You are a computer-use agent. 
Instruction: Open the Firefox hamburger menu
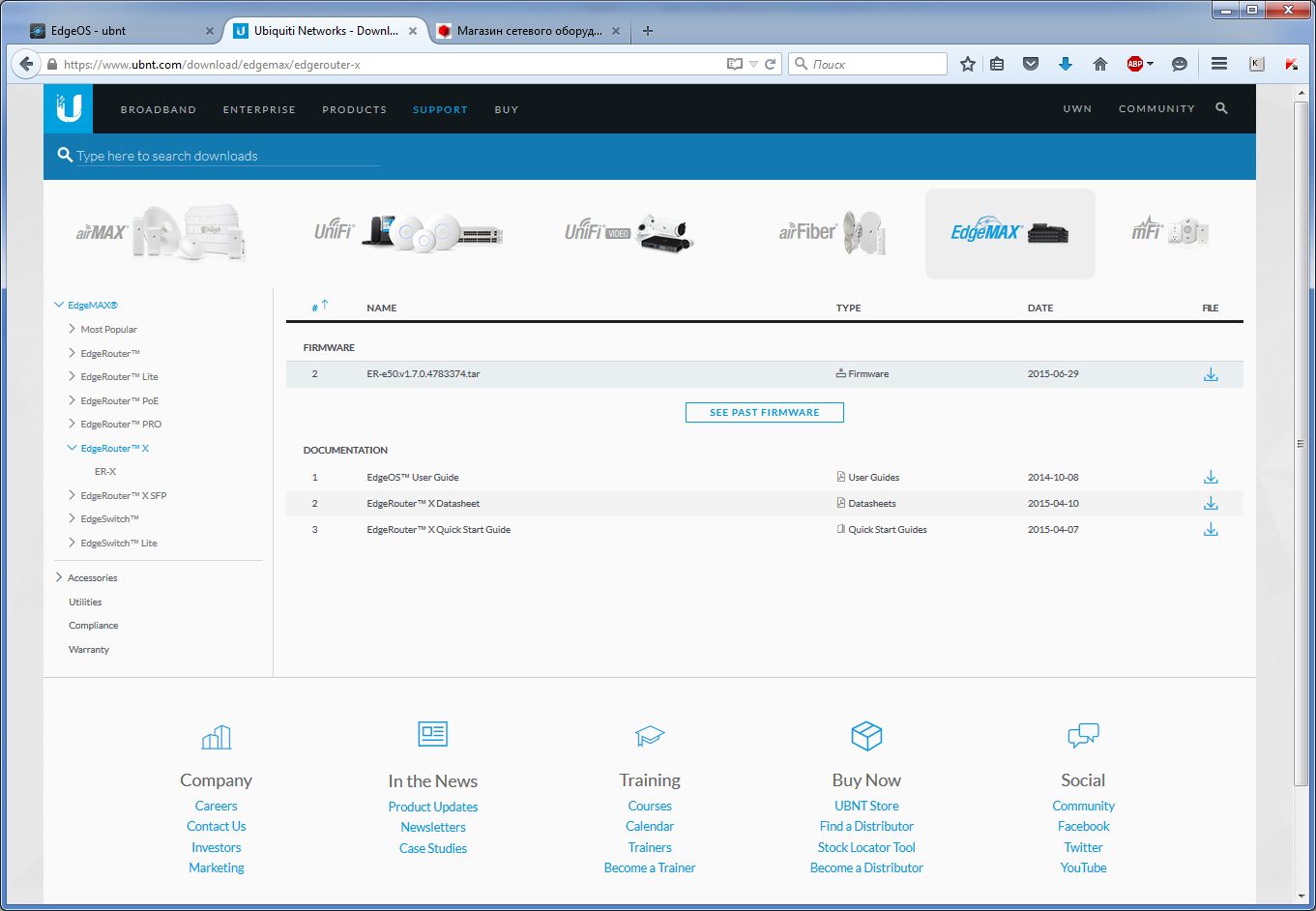1219,64
